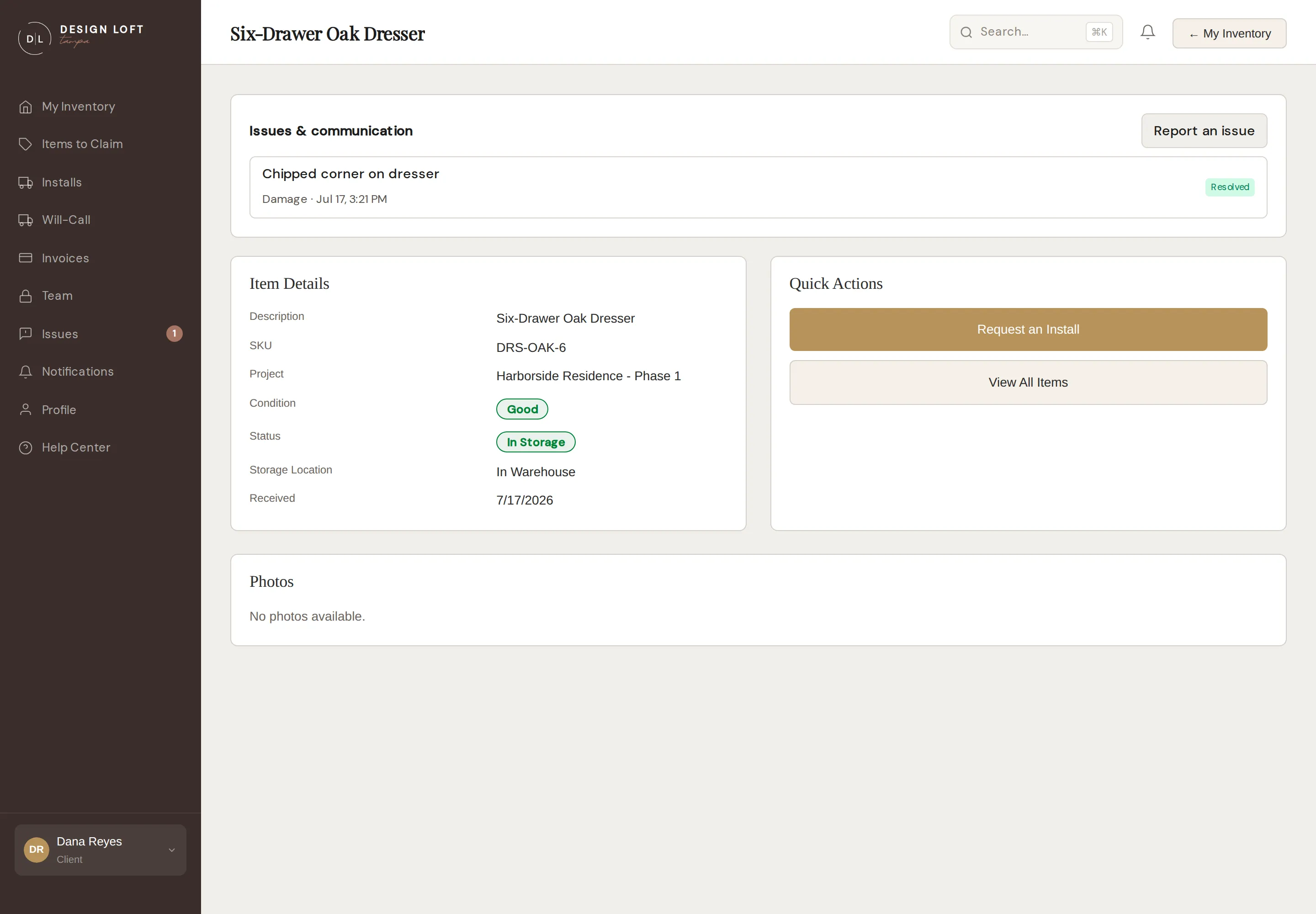Click the received date 7/17/2026
The image size is (1316, 914).
click(x=525, y=500)
